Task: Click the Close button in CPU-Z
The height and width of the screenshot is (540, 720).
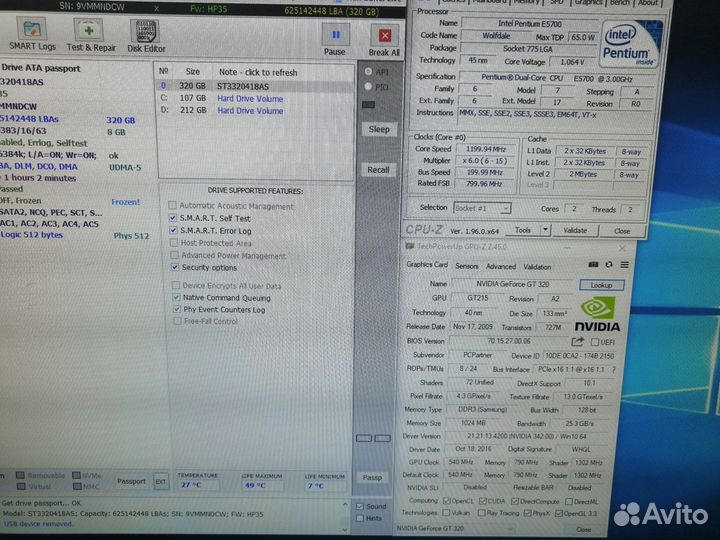Action: coord(622,231)
